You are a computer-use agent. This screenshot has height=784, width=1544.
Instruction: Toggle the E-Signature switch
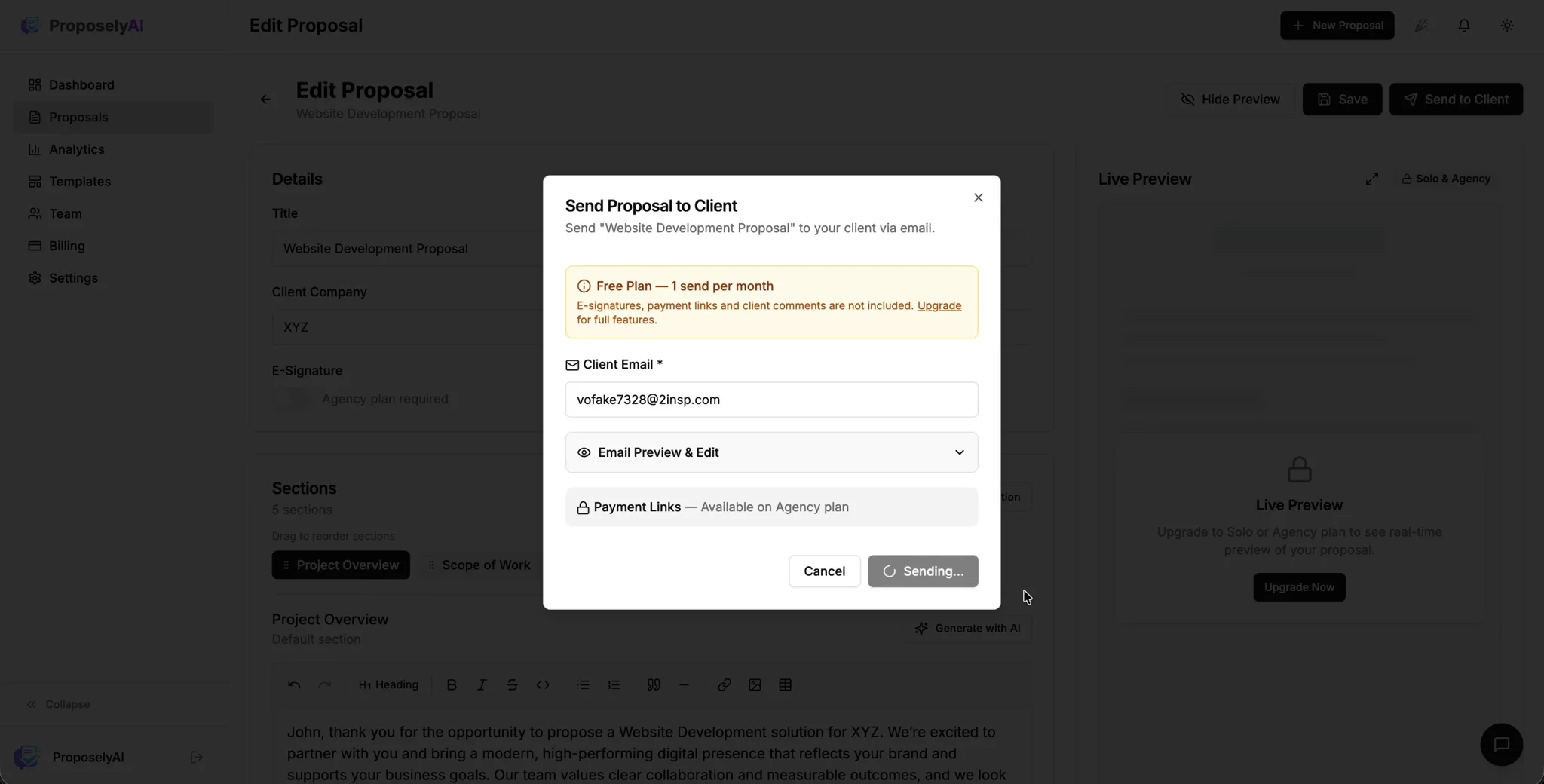(291, 399)
